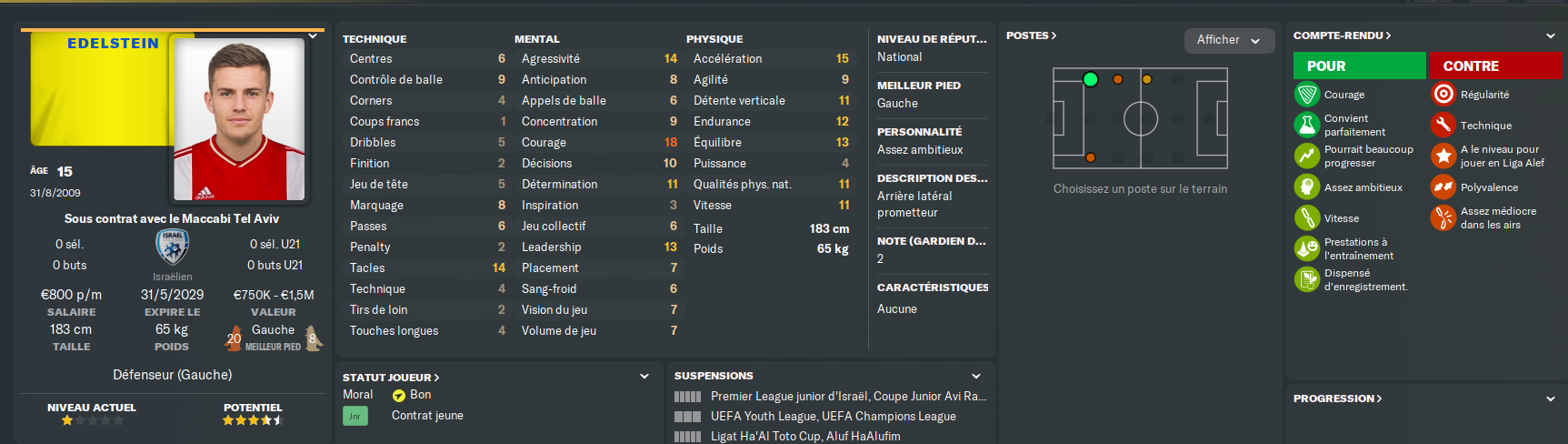This screenshot has height=444, width=1568.
Task: Expand the Compte-rendu panel chevron
Action: click(x=1550, y=36)
